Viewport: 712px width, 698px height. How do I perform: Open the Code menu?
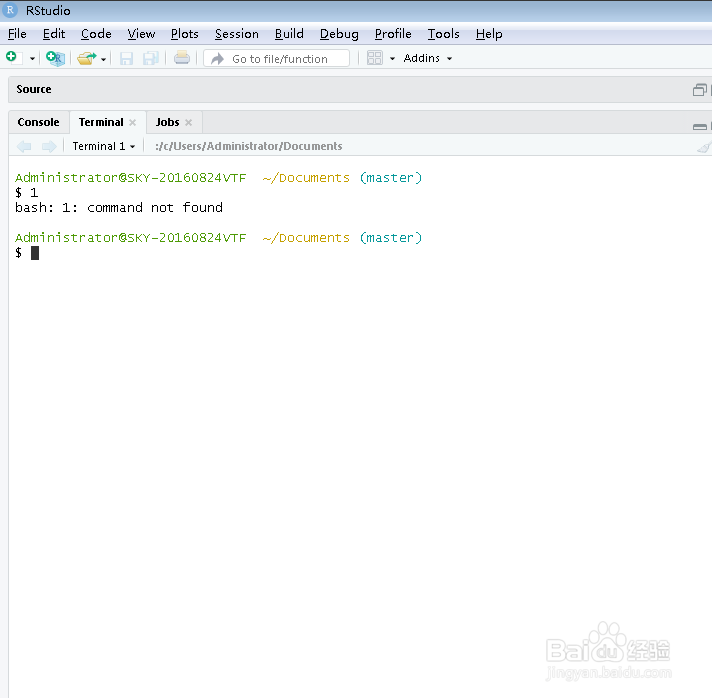[x=96, y=34]
